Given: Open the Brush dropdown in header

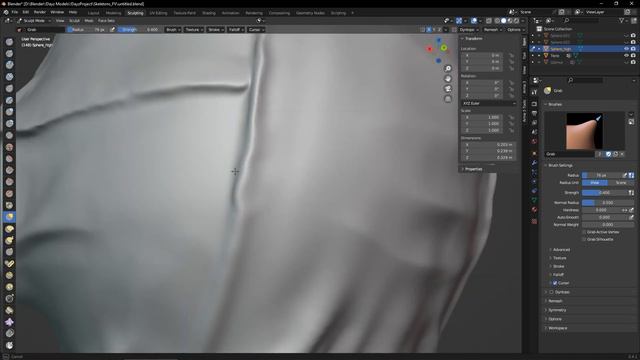Looking at the screenshot, I should [173, 29].
